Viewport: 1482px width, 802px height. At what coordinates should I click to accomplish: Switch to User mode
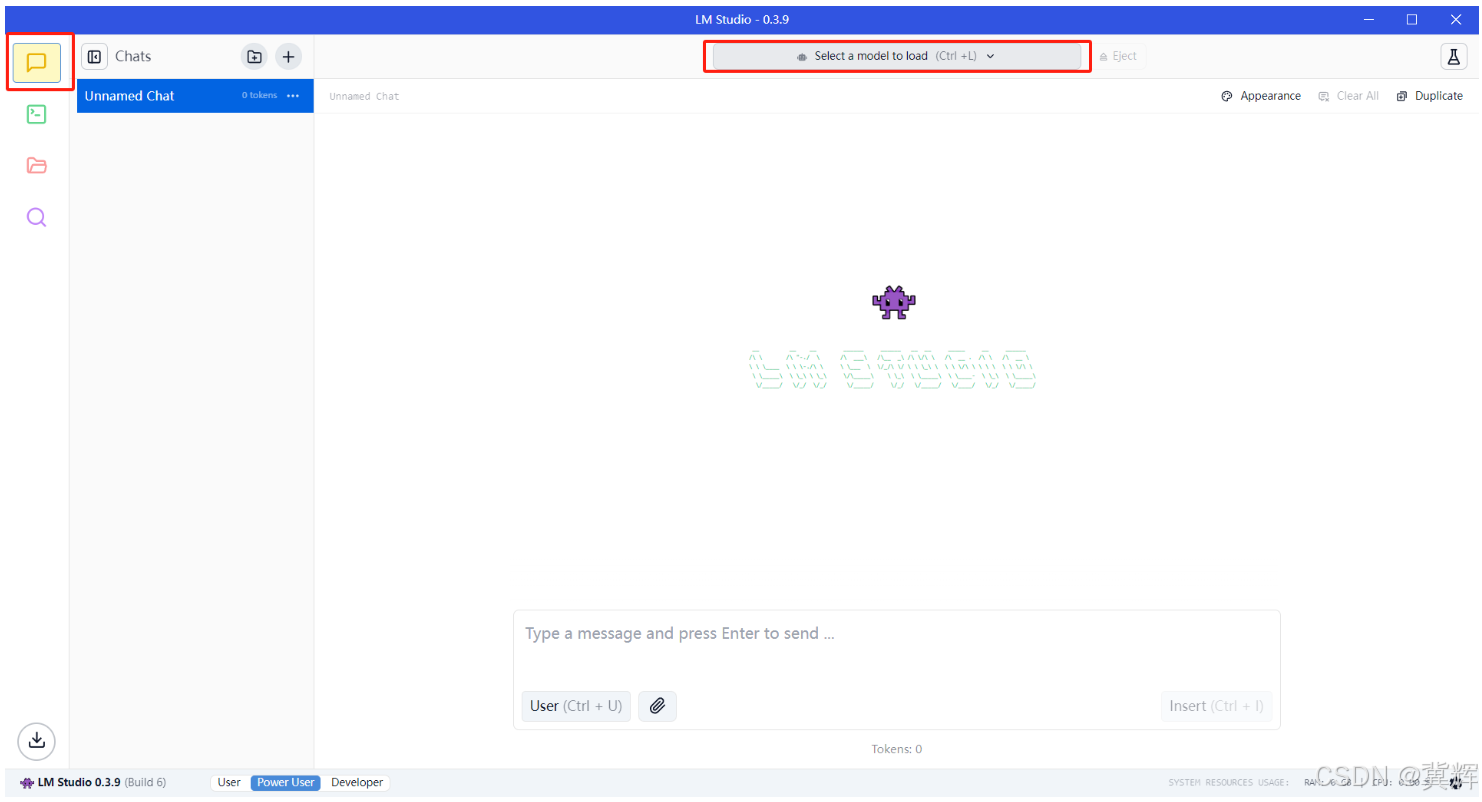coord(229,783)
